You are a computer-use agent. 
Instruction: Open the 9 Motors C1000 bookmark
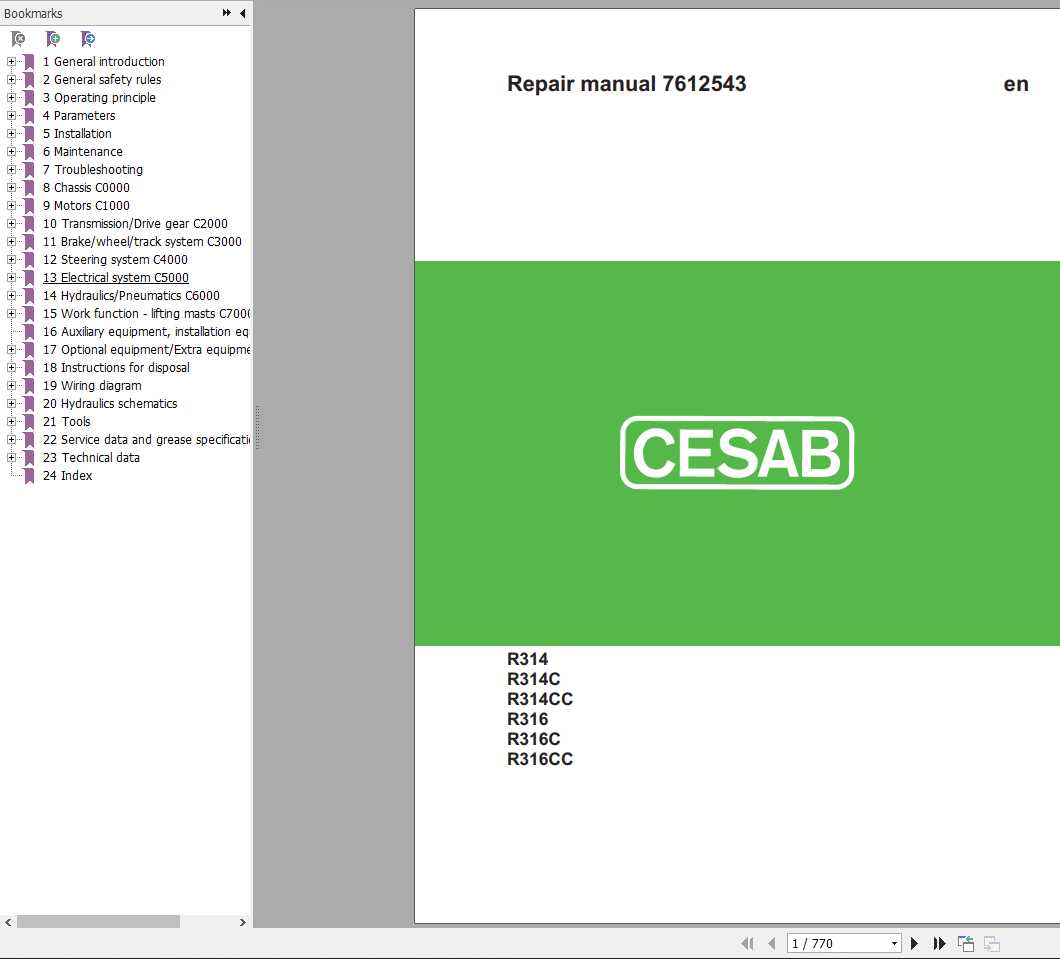point(86,205)
